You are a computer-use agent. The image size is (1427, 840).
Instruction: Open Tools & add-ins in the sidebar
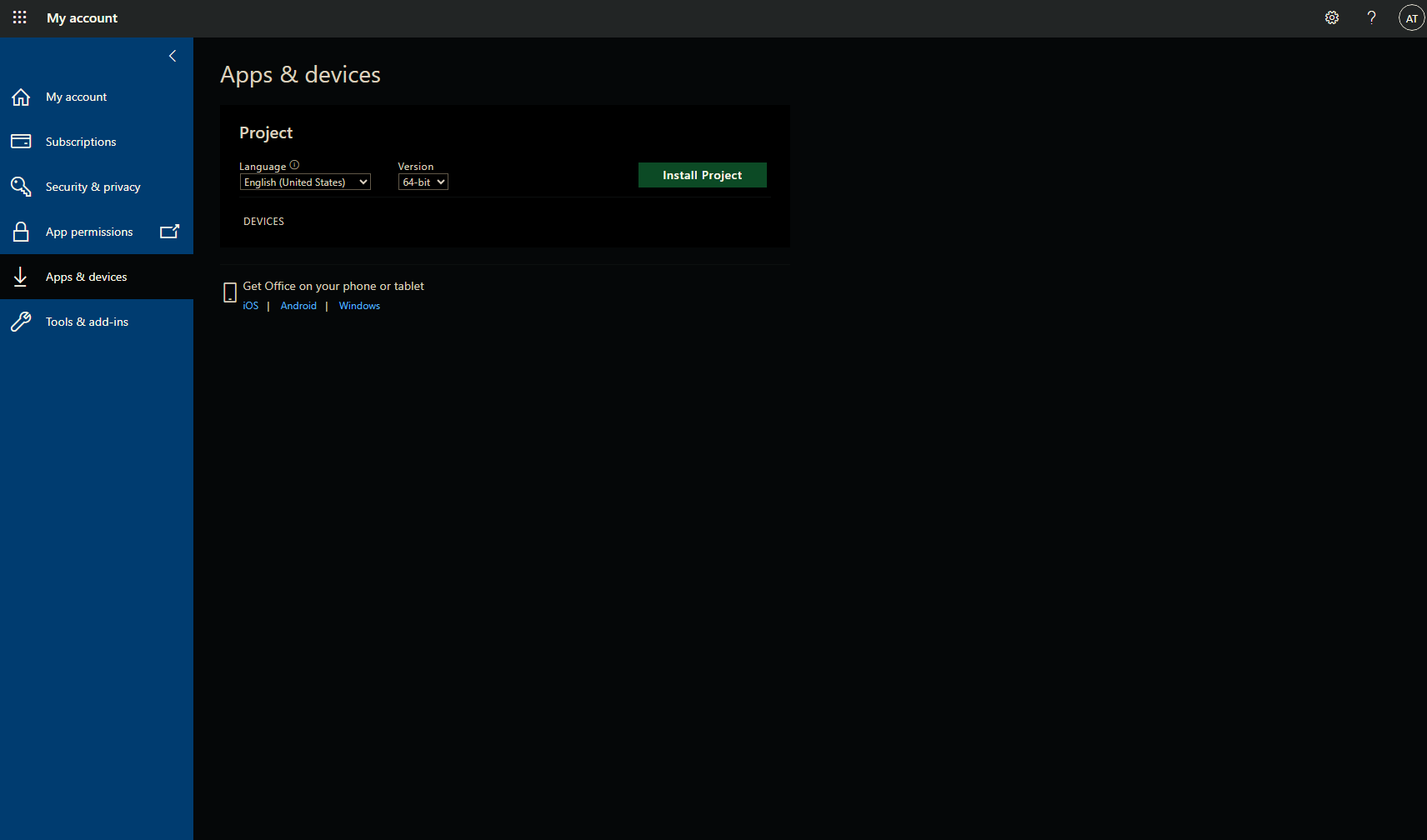(x=97, y=322)
